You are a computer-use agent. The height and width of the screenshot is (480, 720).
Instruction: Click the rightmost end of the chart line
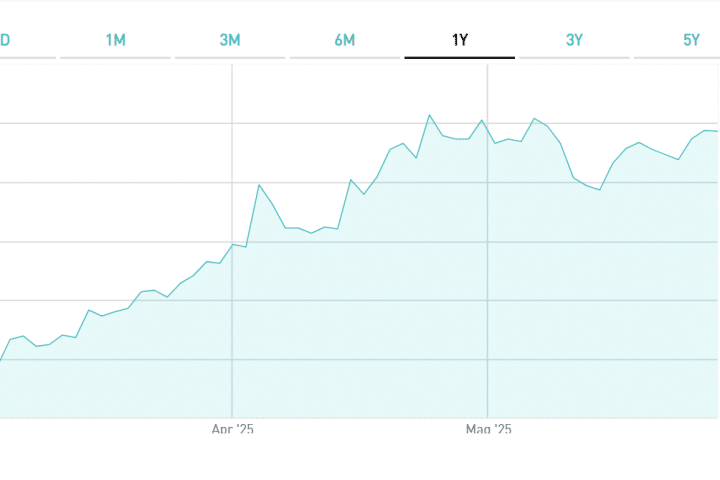[717, 131]
